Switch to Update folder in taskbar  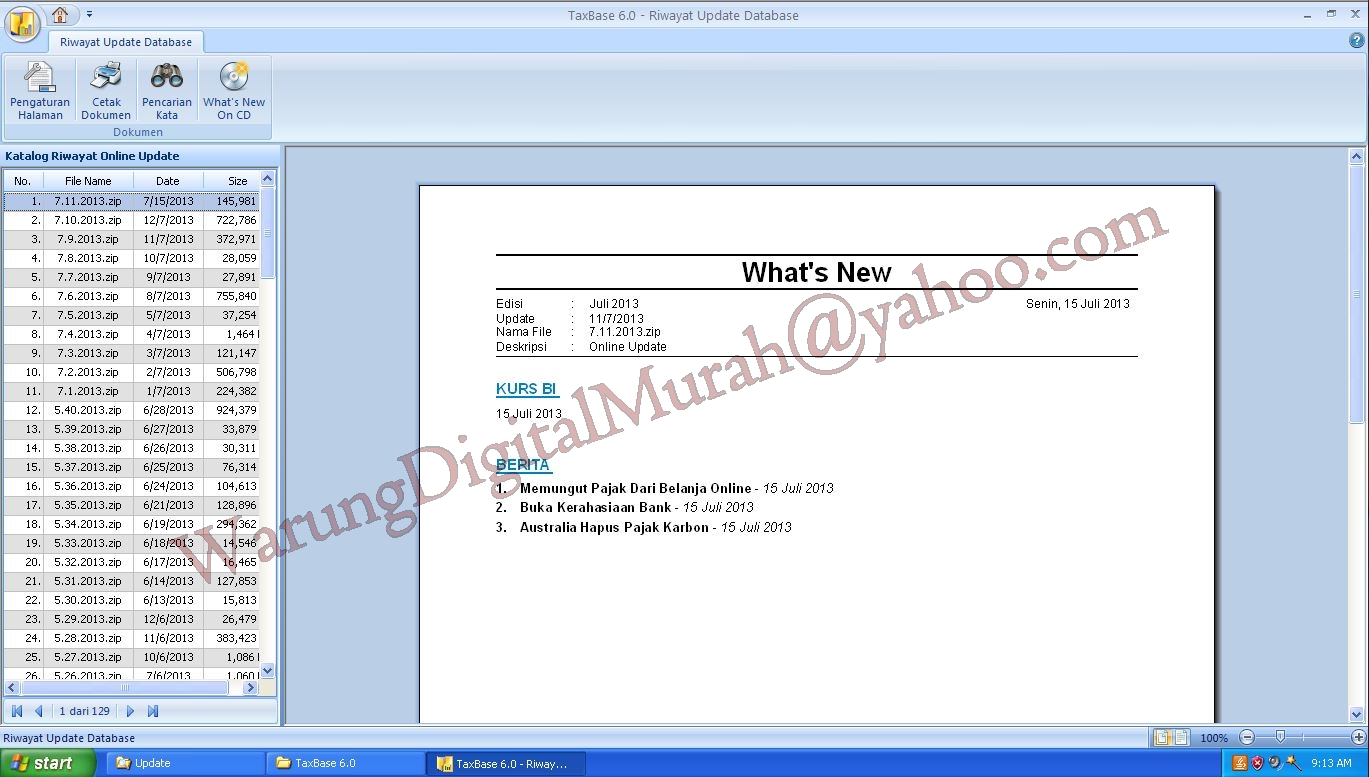point(185,763)
